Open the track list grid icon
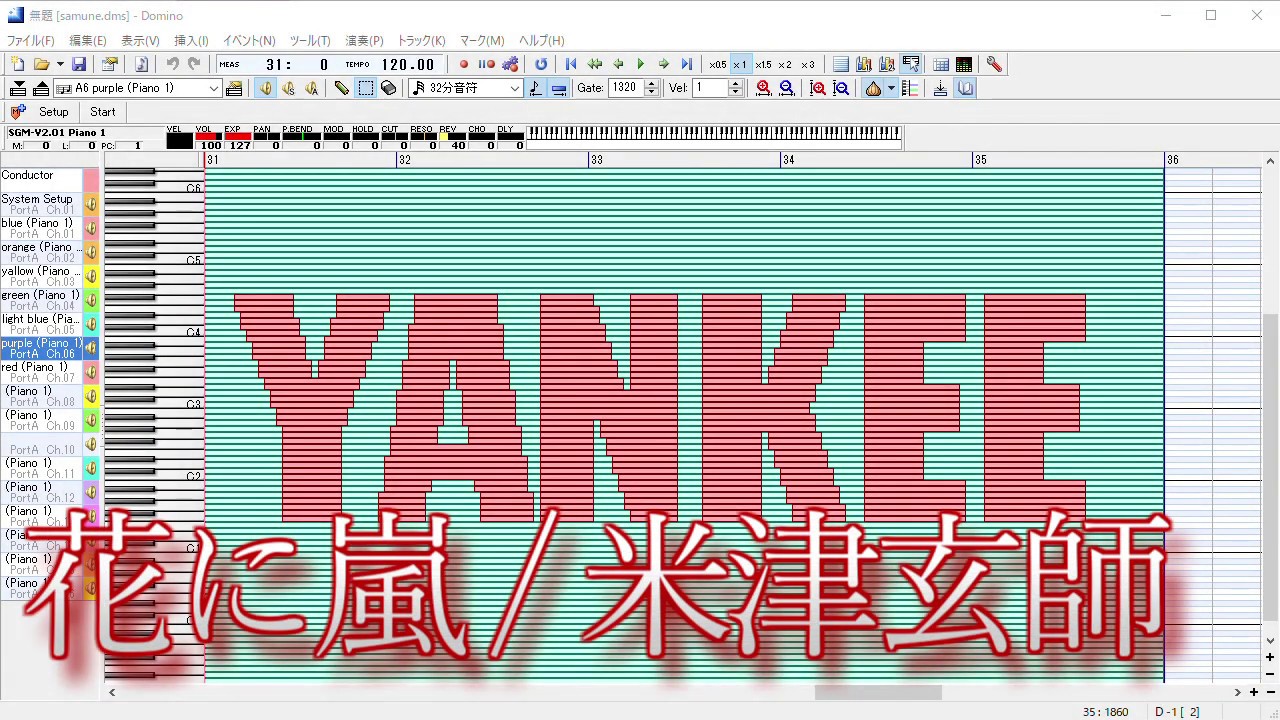 pyautogui.click(x=941, y=64)
